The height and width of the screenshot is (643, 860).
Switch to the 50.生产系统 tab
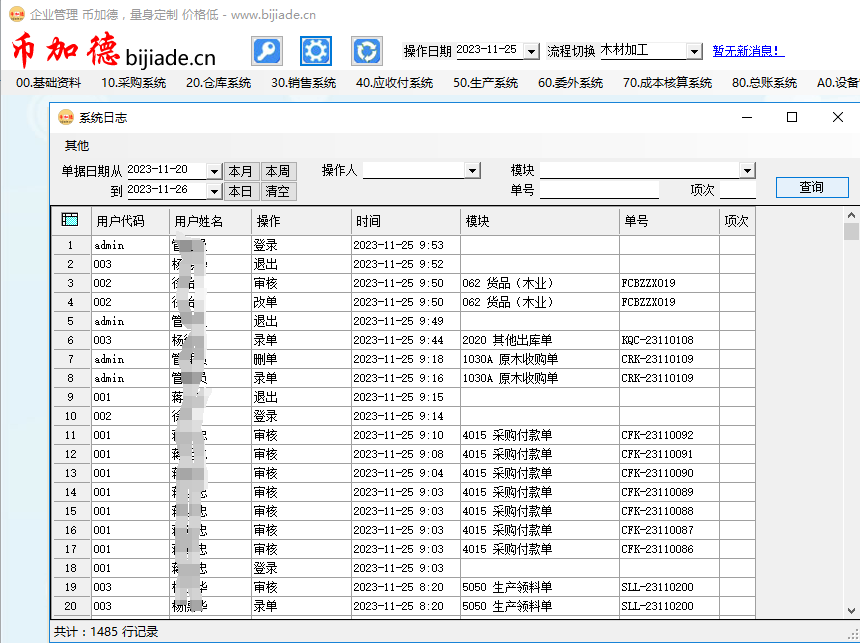pyautogui.click(x=488, y=84)
